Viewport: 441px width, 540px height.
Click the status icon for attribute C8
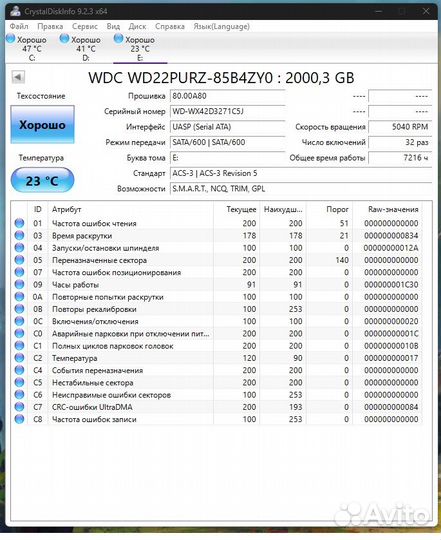click(19, 419)
